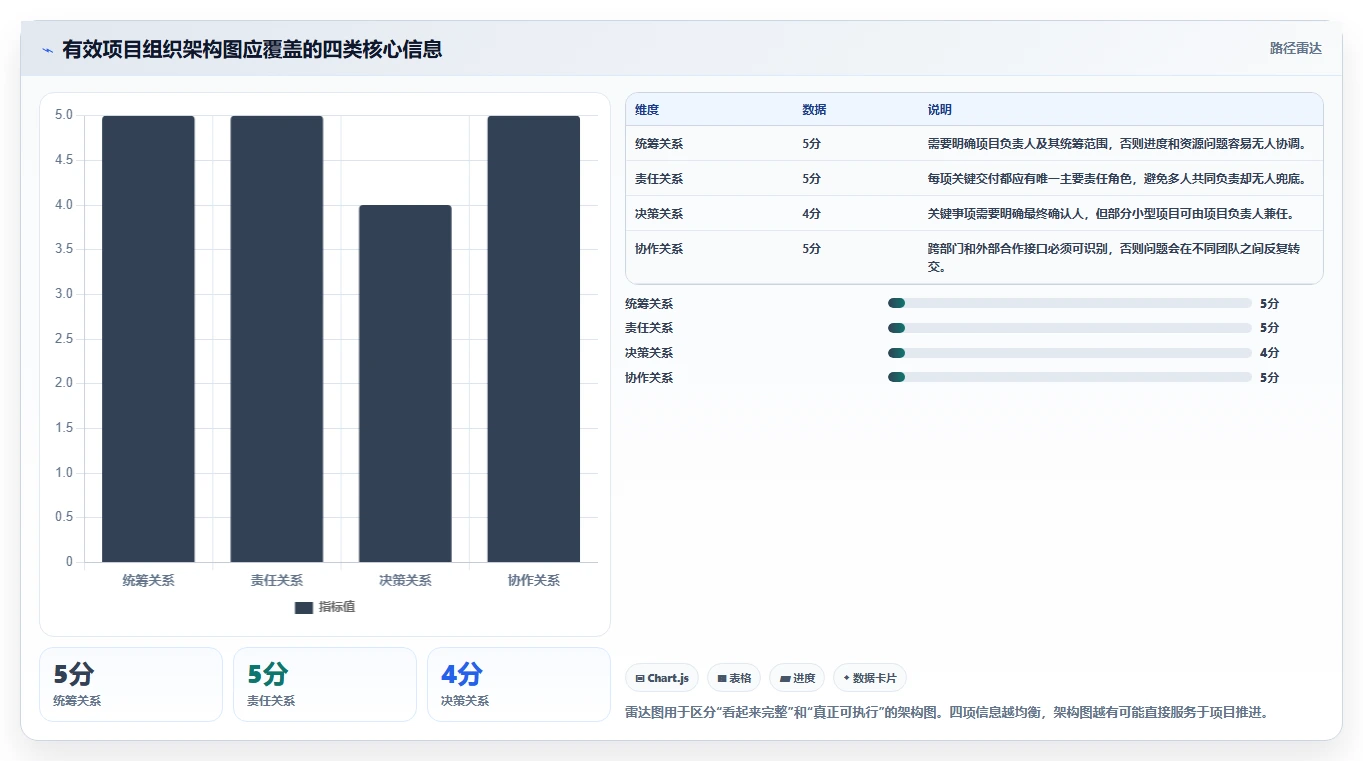The image size is (1363, 761).
Task: Click the 统筹关系 x-axis label
Action: click(148, 580)
